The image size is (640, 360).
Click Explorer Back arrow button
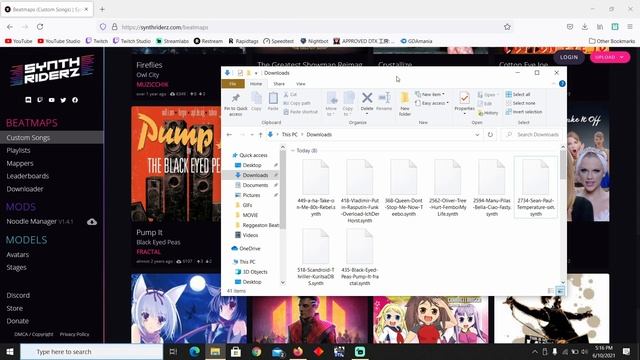[x=229, y=135]
